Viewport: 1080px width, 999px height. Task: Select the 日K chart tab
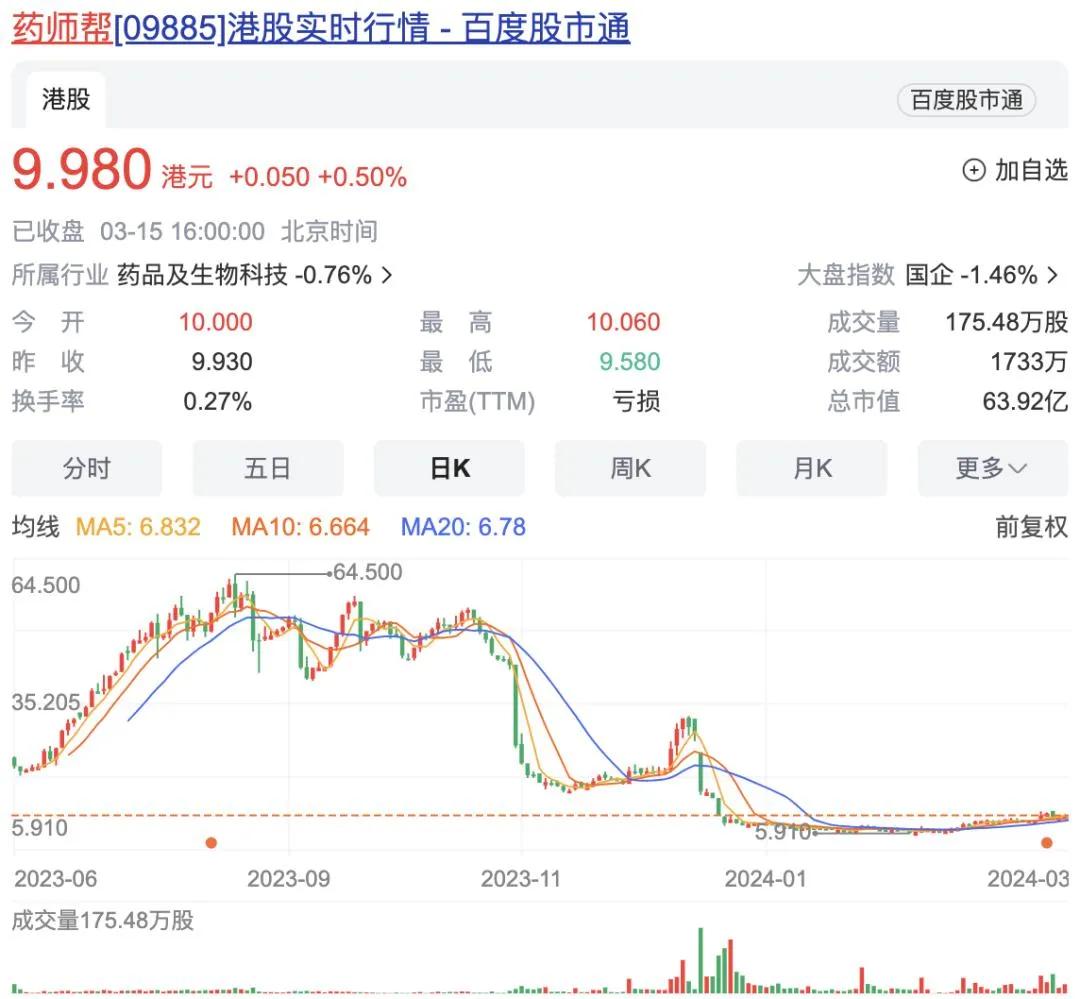[x=449, y=468]
